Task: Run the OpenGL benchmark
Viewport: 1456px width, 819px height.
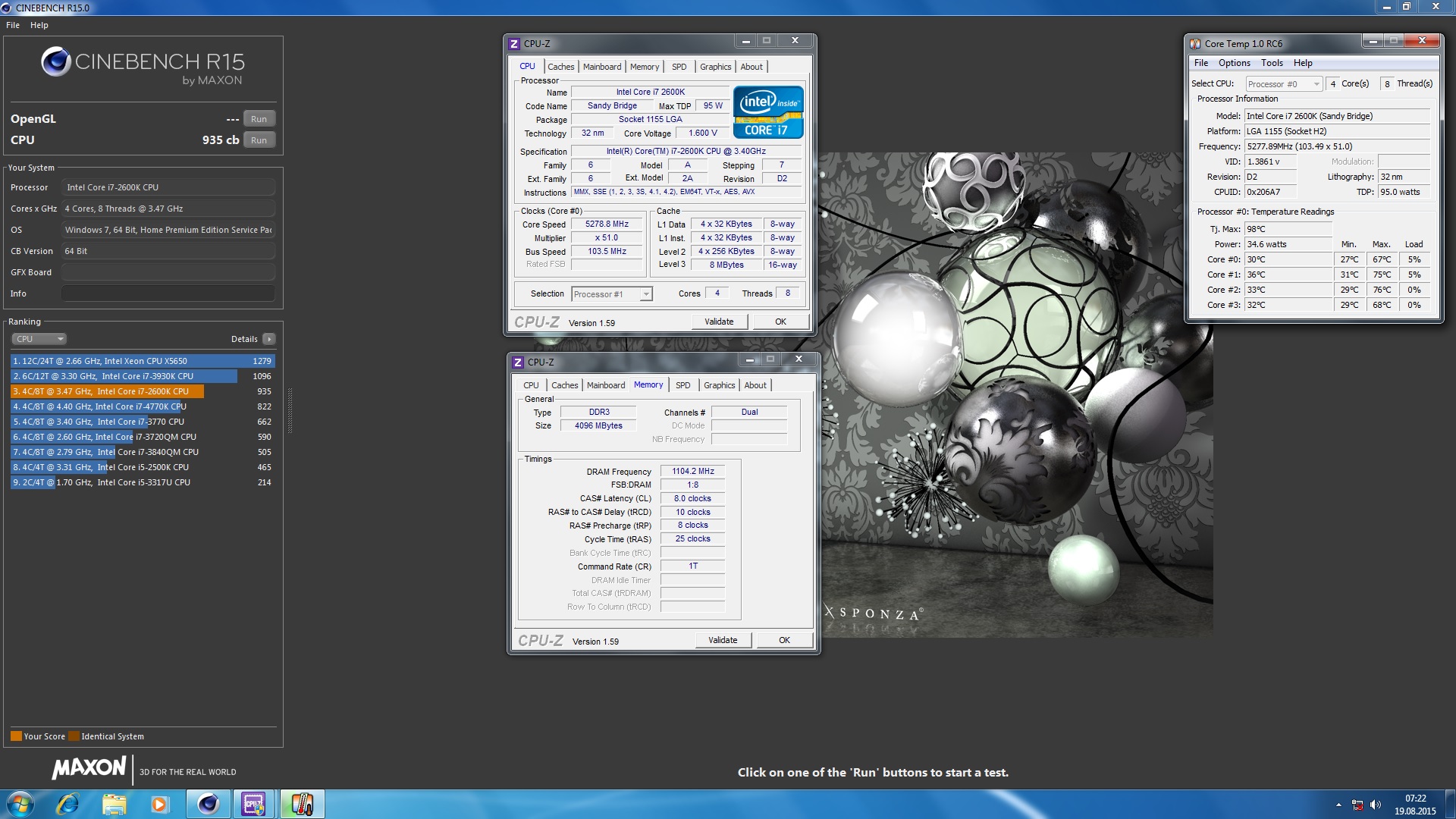Action: point(259,119)
